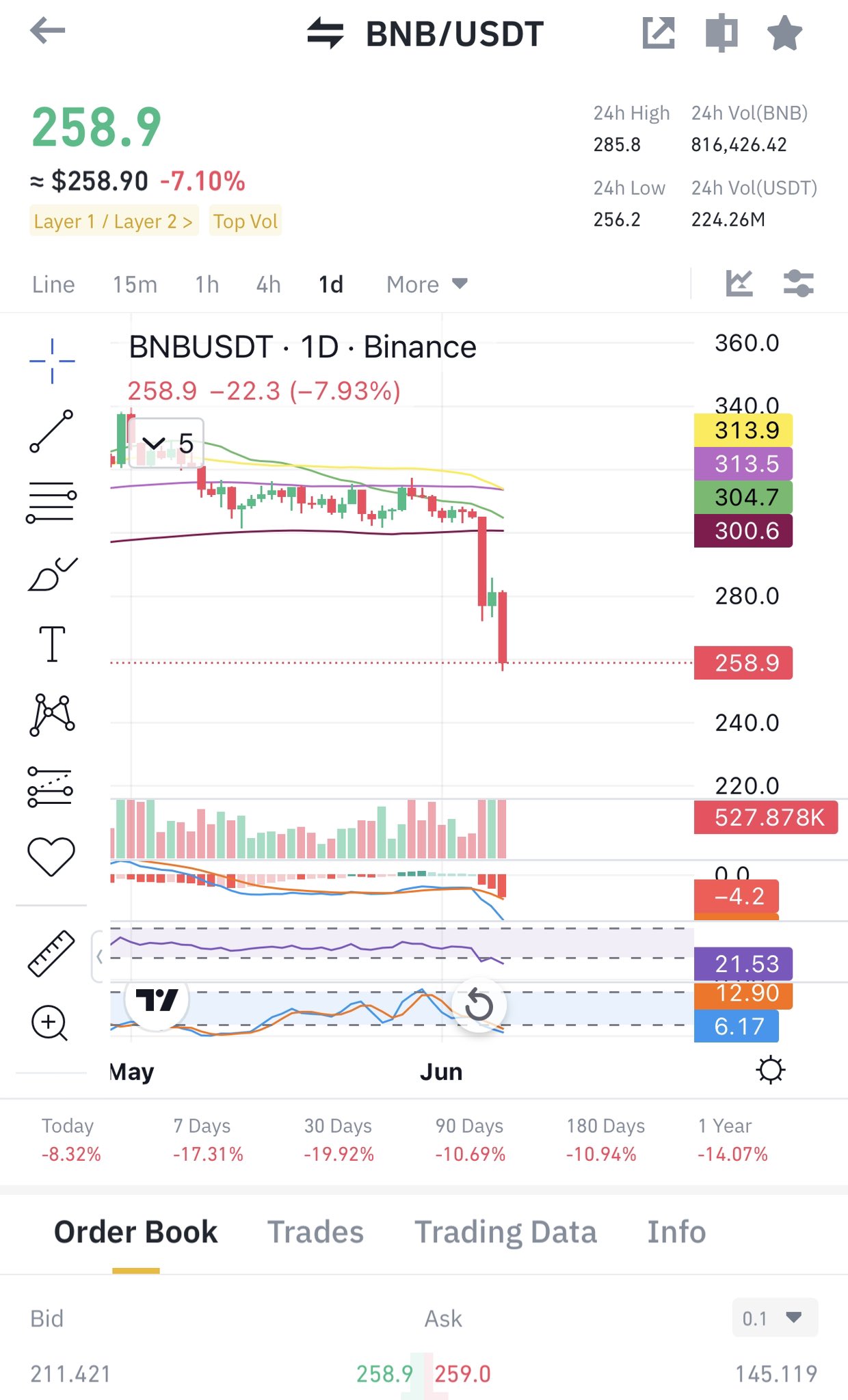Switch to the Info tab
Screen dimensions: 848x1400
[x=676, y=1233]
